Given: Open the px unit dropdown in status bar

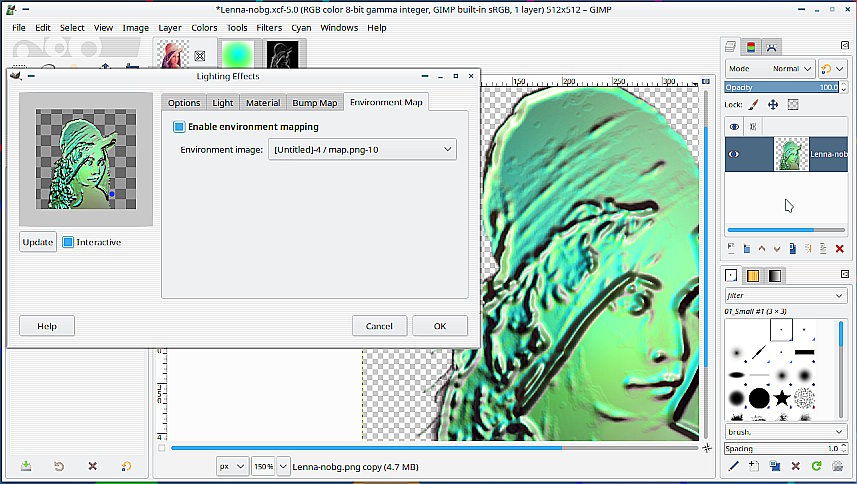Looking at the screenshot, I should [x=232, y=467].
